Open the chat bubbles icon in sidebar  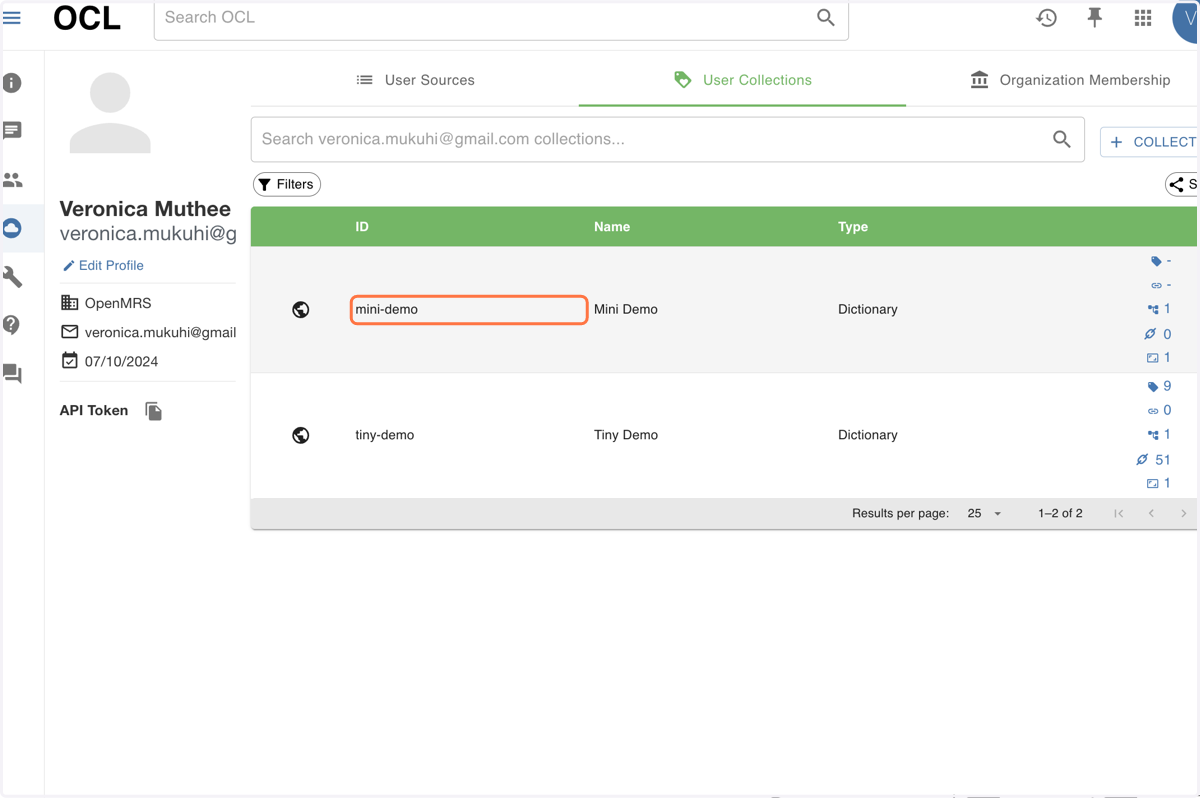point(12,373)
